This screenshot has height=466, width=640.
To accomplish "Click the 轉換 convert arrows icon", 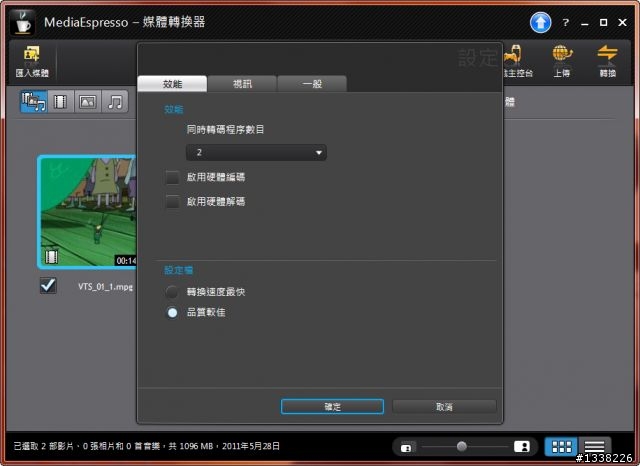I will pyautogui.click(x=607, y=61).
